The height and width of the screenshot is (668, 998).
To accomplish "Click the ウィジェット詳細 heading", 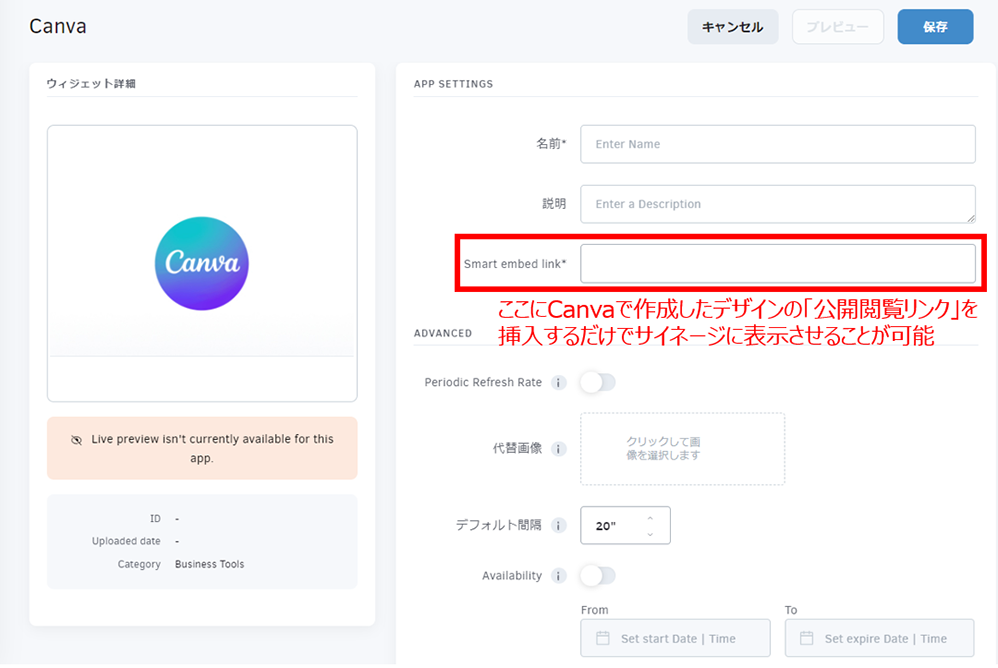I will (x=91, y=83).
